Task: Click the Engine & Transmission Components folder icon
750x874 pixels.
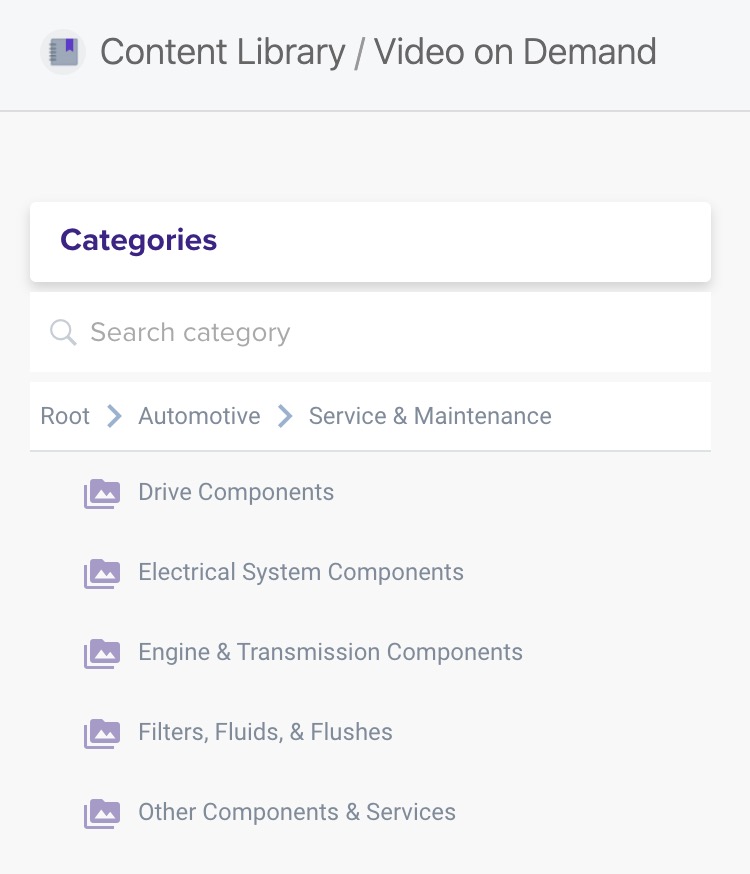Action: click(x=102, y=653)
